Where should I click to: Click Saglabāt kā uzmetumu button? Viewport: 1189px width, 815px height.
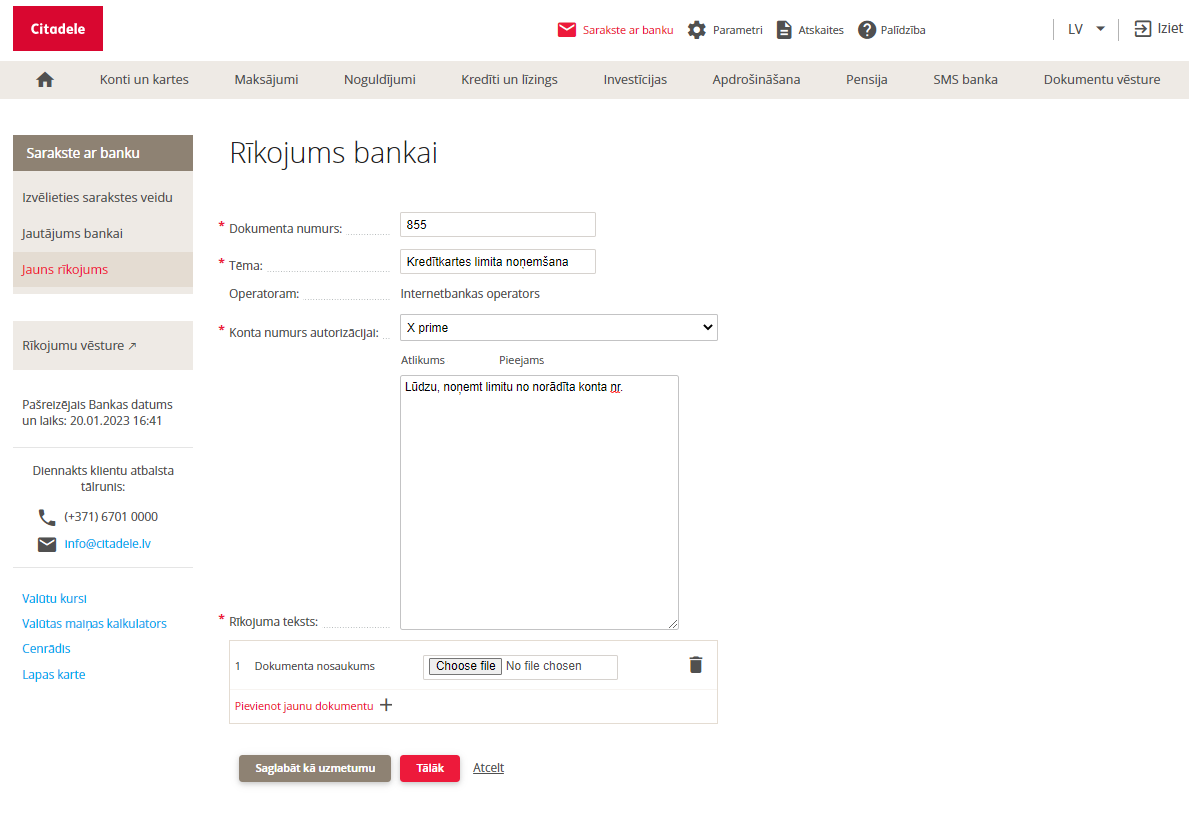pos(315,768)
